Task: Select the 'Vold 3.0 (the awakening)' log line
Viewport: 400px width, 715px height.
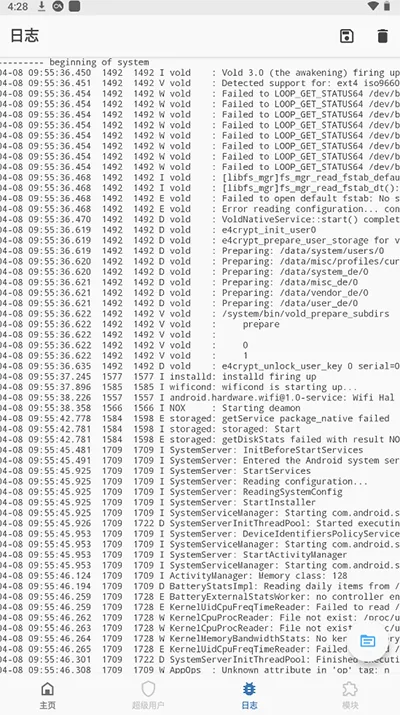Action: [x=200, y=73]
